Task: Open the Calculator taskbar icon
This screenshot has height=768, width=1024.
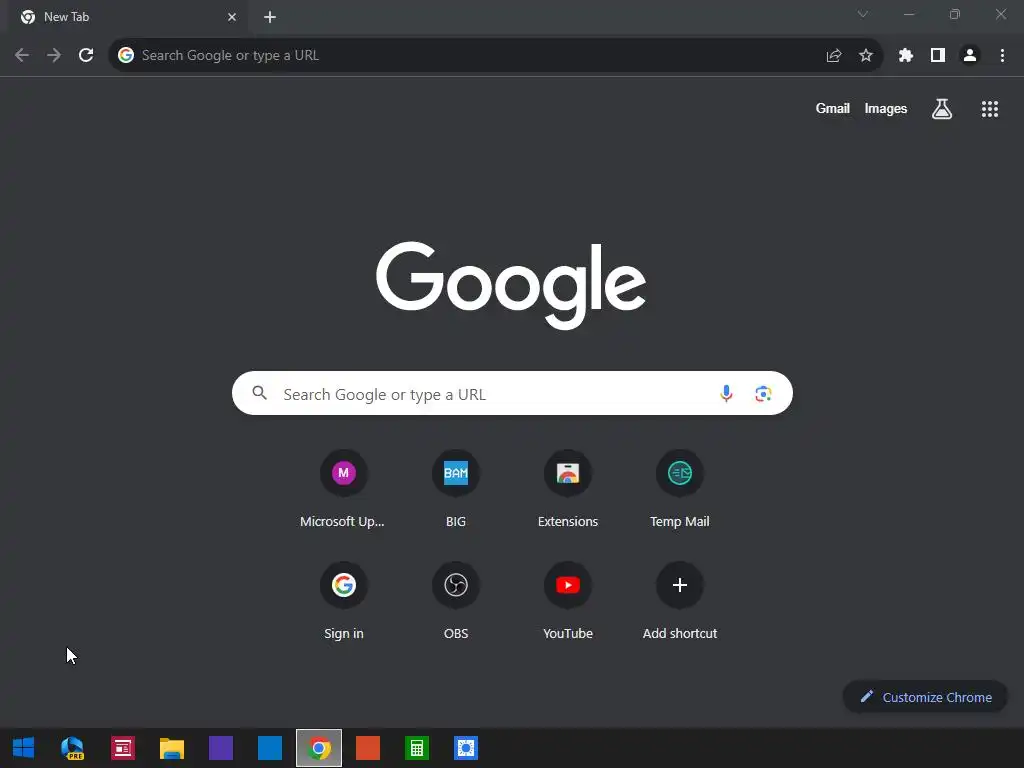Action: pyautogui.click(x=417, y=748)
